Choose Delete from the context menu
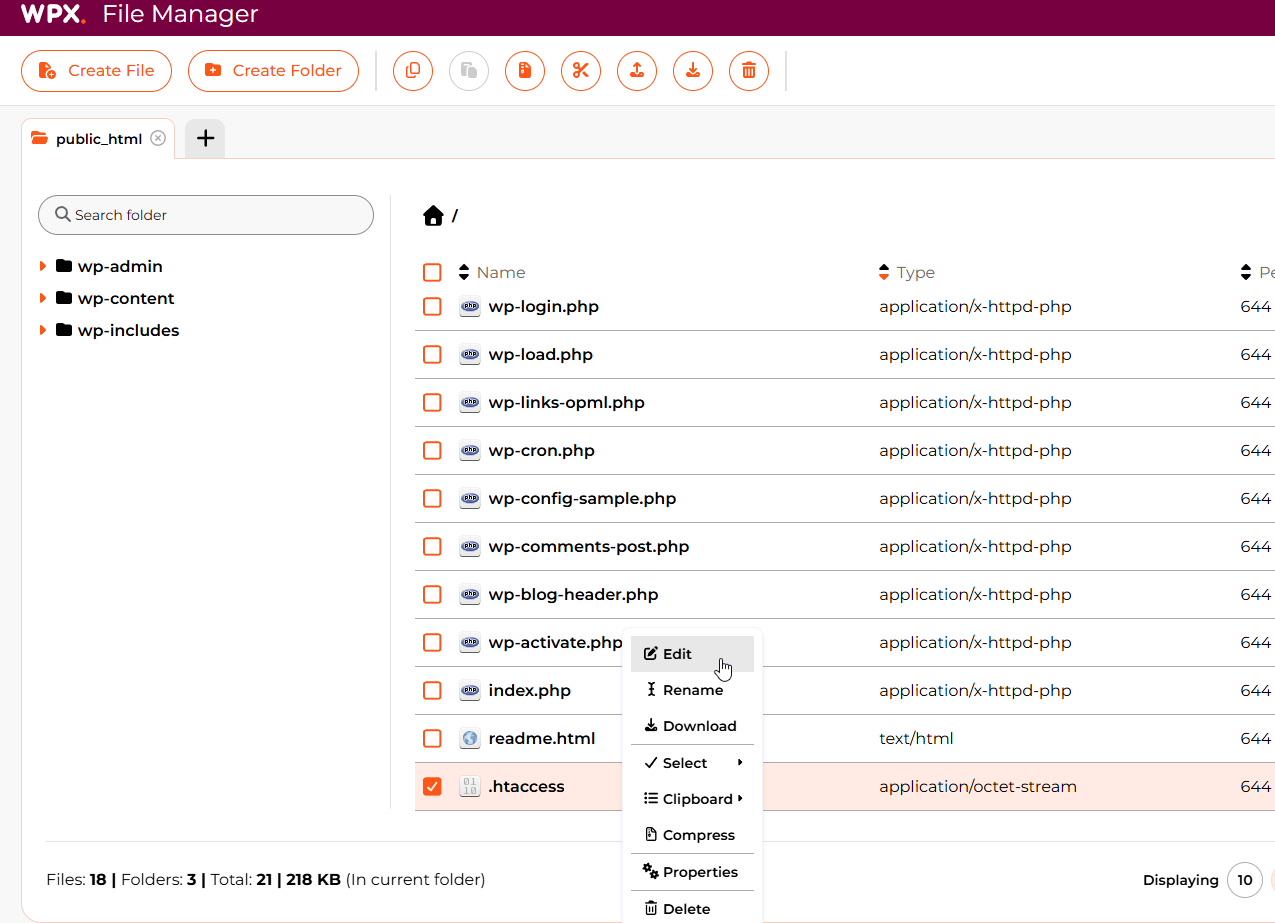 click(x=692, y=909)
